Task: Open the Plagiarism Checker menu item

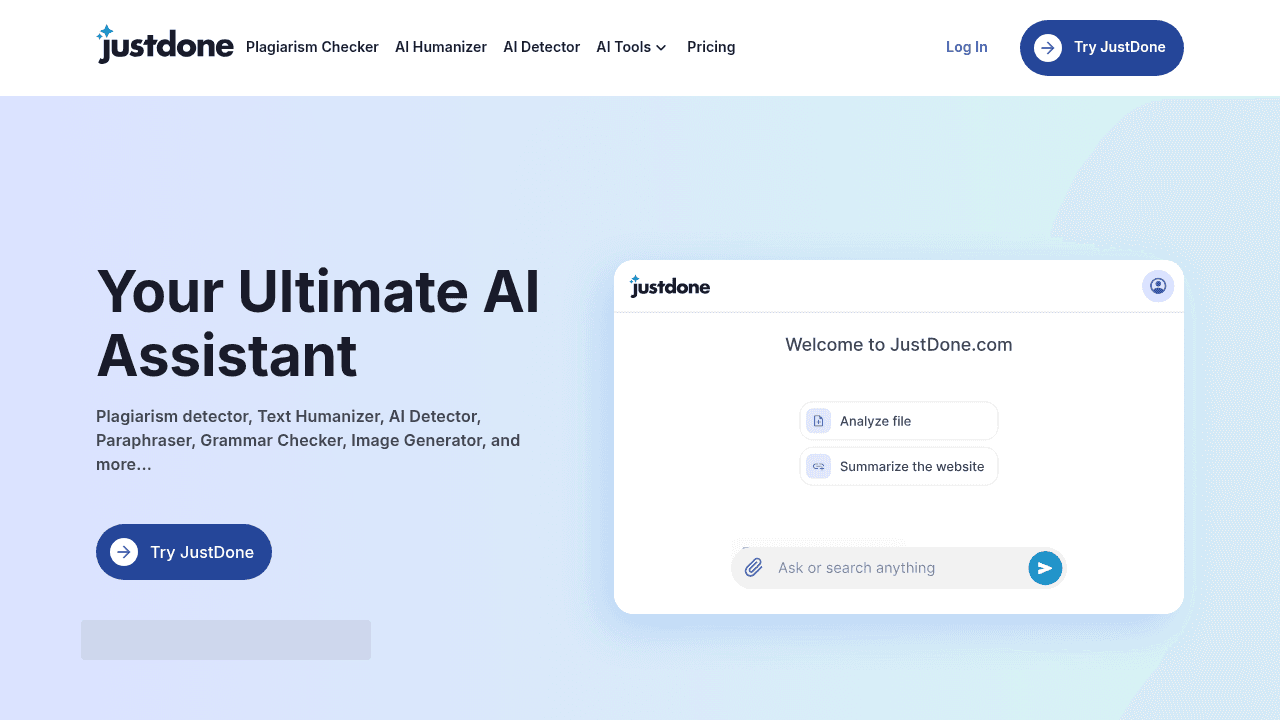Action: point(312,47)
